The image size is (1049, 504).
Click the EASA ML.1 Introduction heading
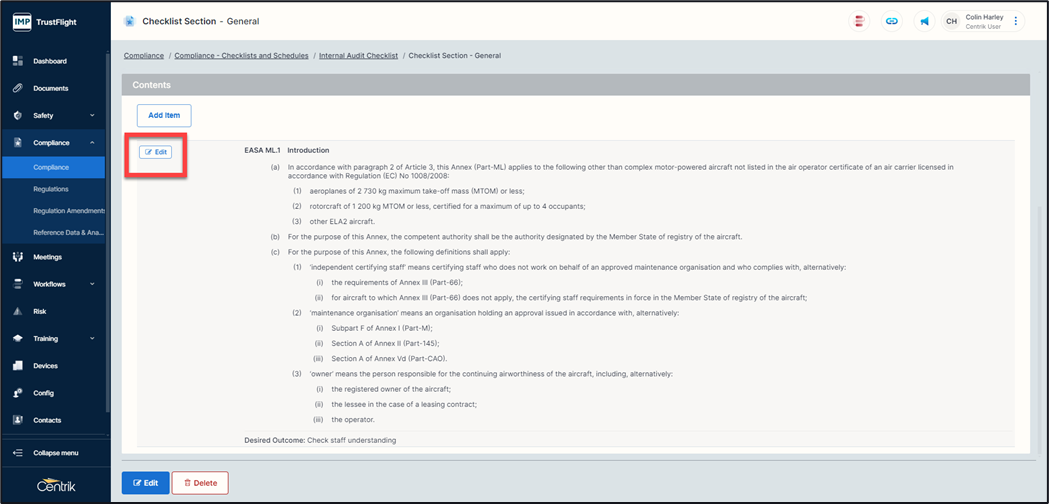287,151
